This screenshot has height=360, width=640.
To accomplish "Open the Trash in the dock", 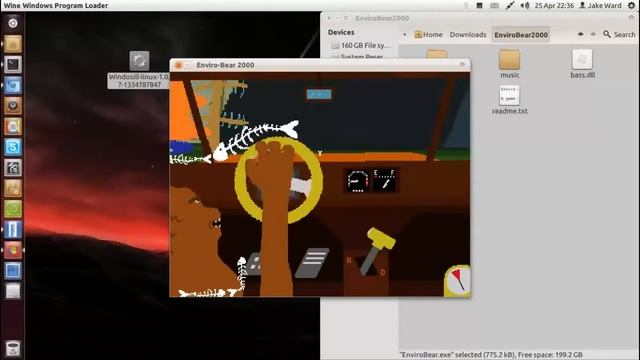I will 13,349.
